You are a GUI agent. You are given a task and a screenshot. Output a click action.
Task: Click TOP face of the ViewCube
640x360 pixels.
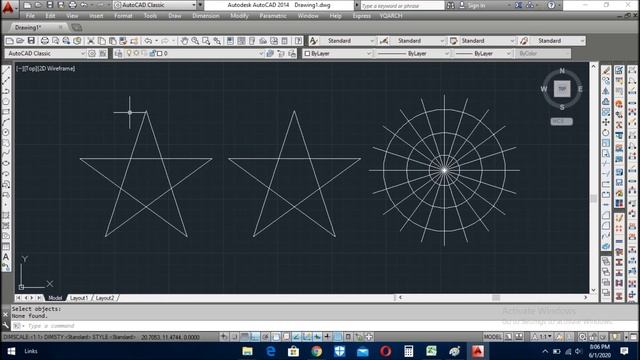[562, 89]
